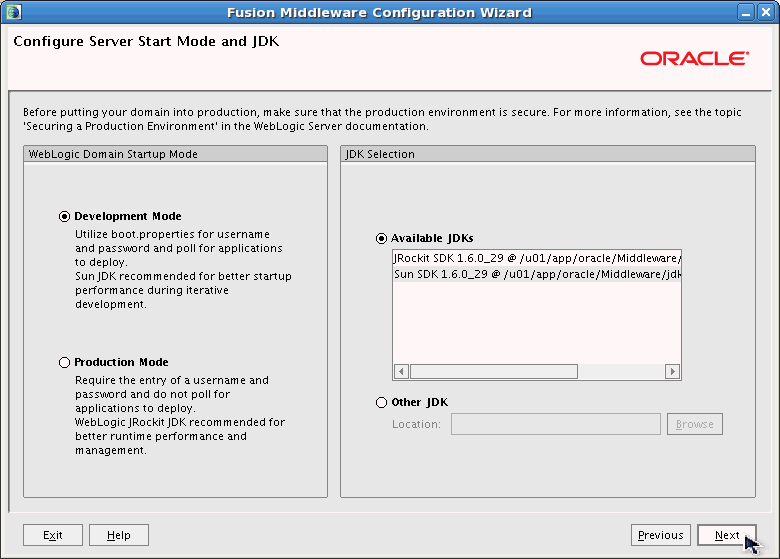The width and height of the screenshot is (780, 559).
Task: Click the Oracle logo
Action: coord(694,59)
